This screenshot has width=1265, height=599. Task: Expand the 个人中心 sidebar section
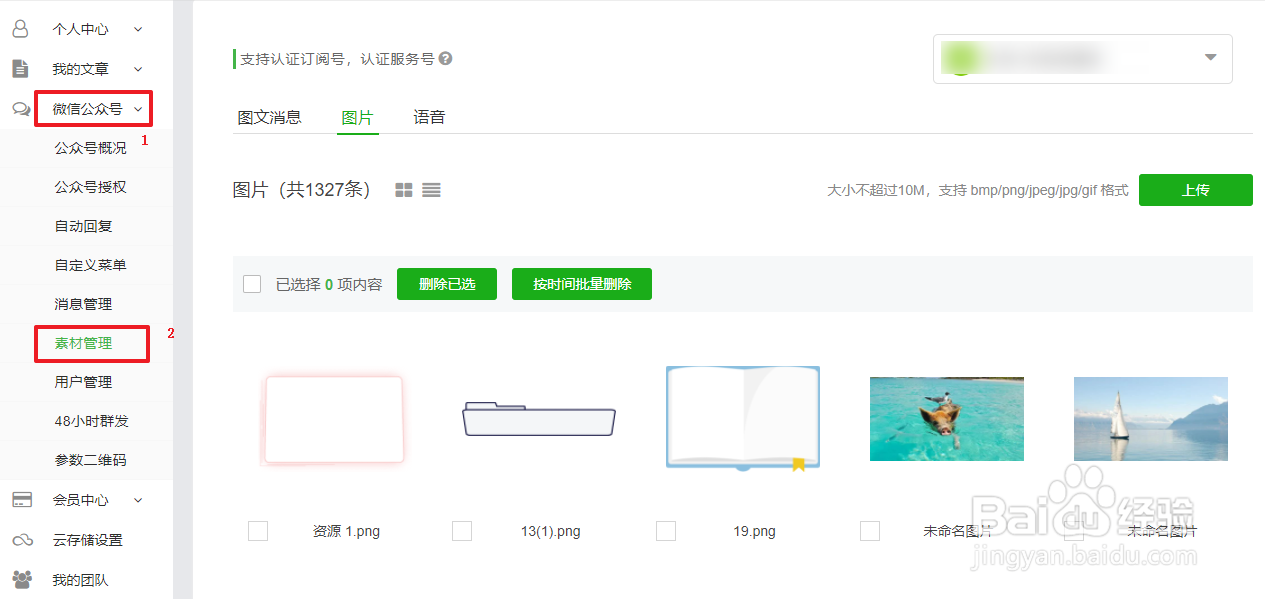click(138, 28)
